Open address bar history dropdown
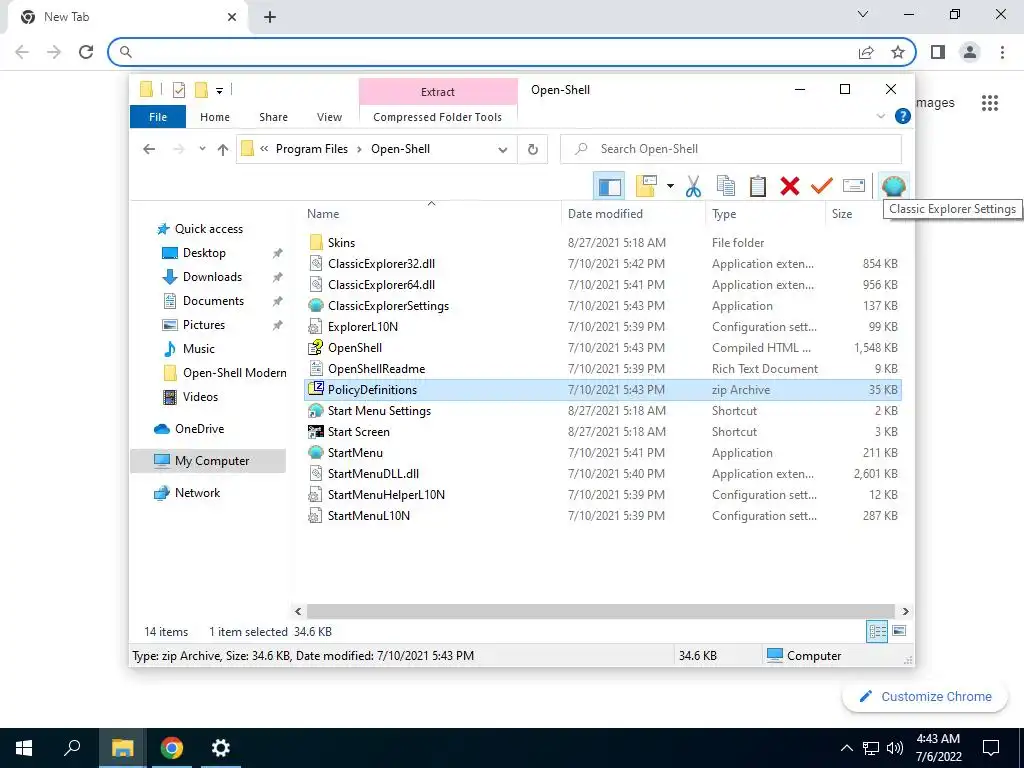This screenshot has height=768, width=1024. [x=502, y=150]
